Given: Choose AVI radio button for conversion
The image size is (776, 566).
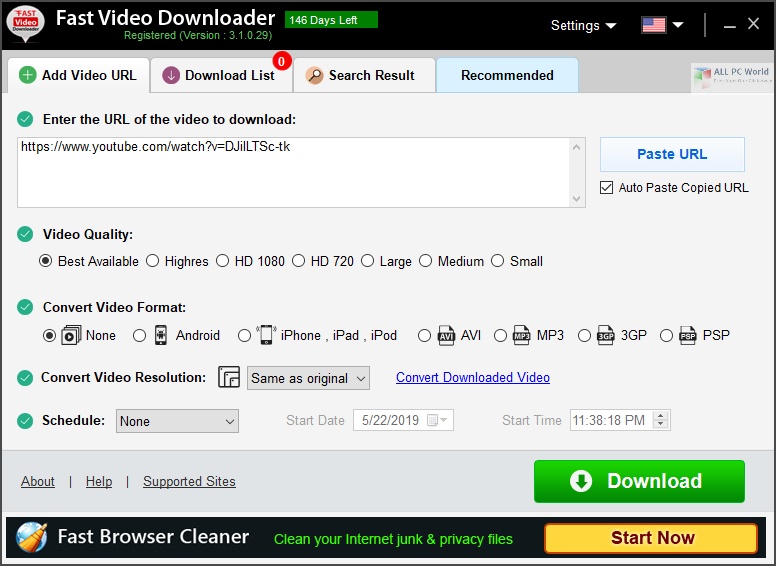Looking at the screenshot, I should pyautogui.click(x=424, y=335).
